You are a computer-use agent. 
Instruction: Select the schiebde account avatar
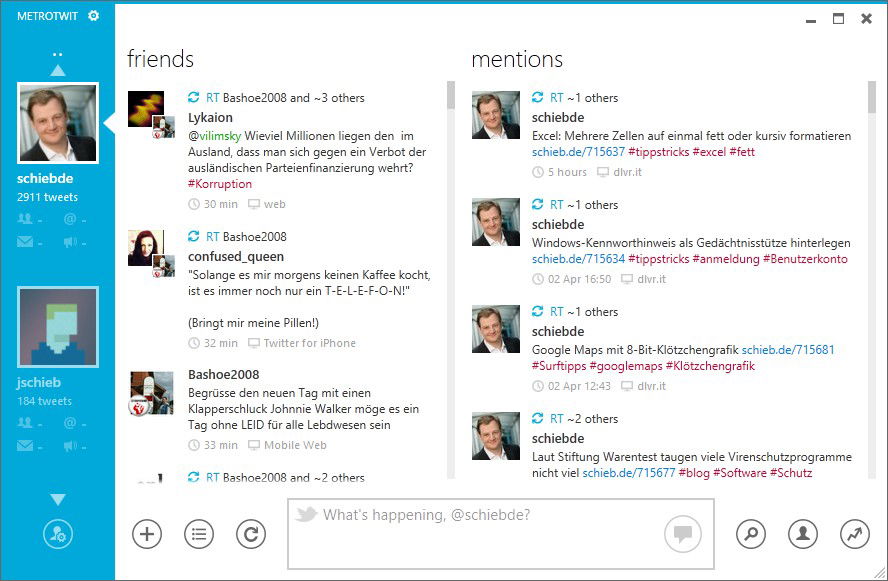[x=58, y=123]
